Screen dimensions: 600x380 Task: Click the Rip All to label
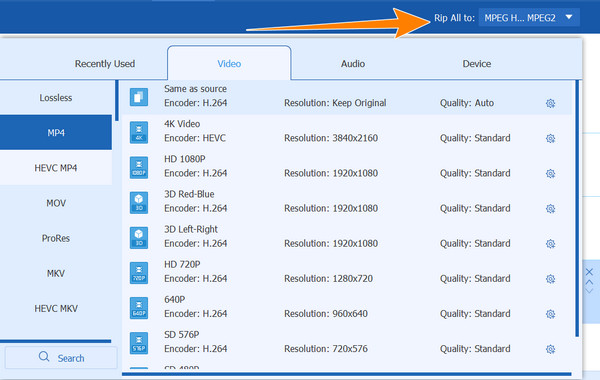point(454,18)
